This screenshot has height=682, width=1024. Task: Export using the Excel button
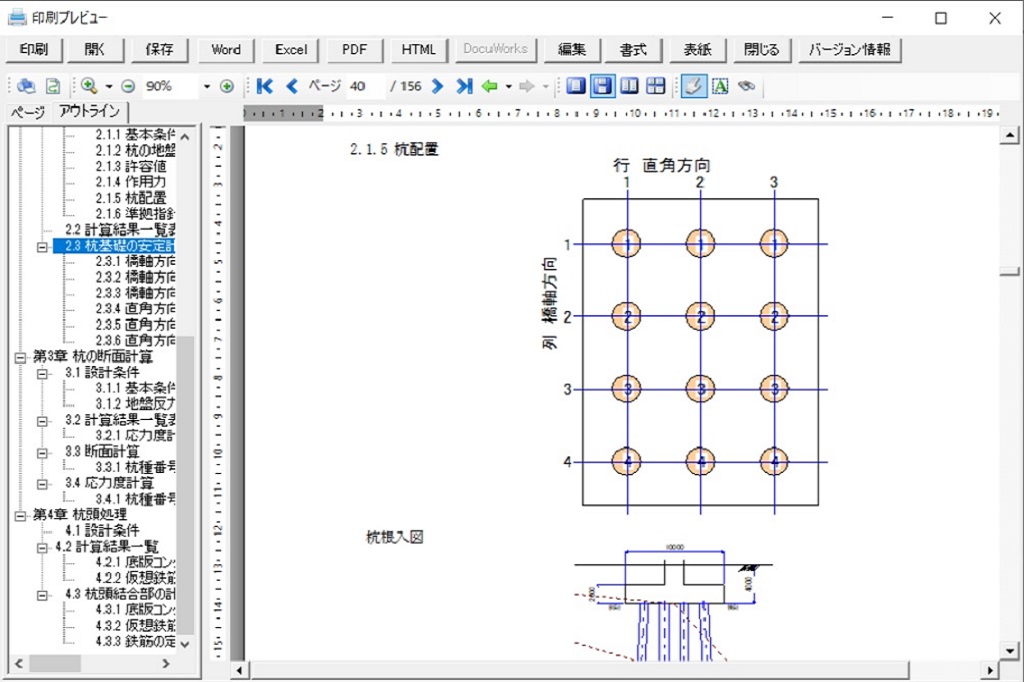click(x=291, y=50)
